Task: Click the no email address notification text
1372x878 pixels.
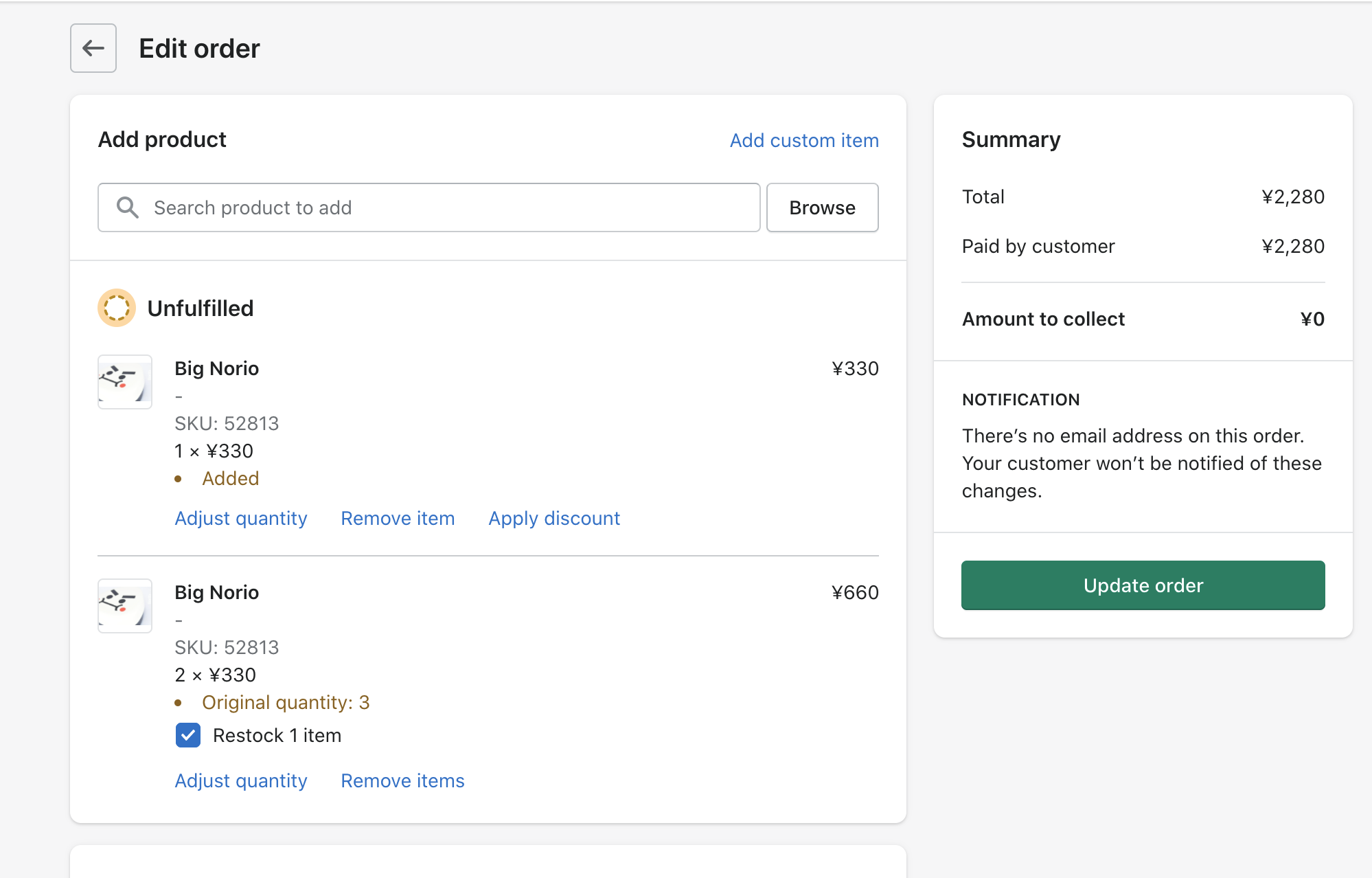Action: pyautogui.click(x=1141, y=463)
